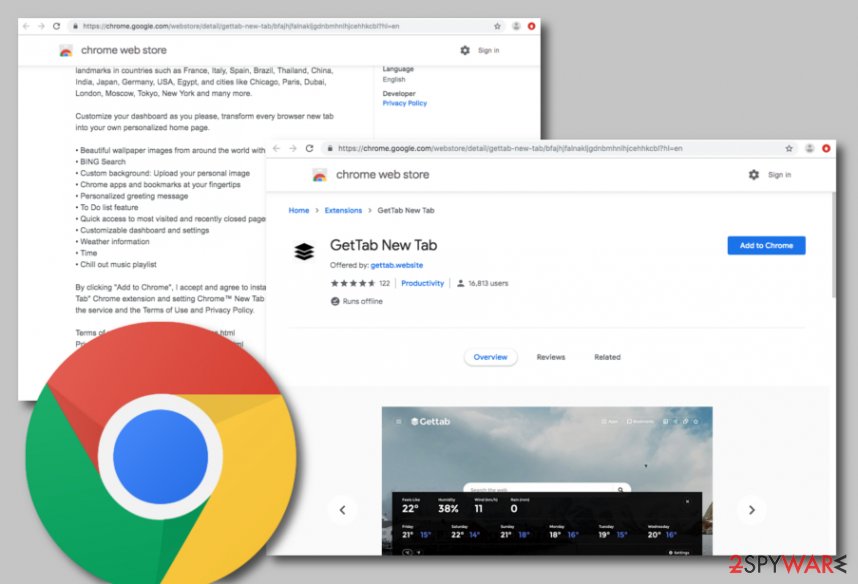Go back in the front browser window

[x=276, y=148]
